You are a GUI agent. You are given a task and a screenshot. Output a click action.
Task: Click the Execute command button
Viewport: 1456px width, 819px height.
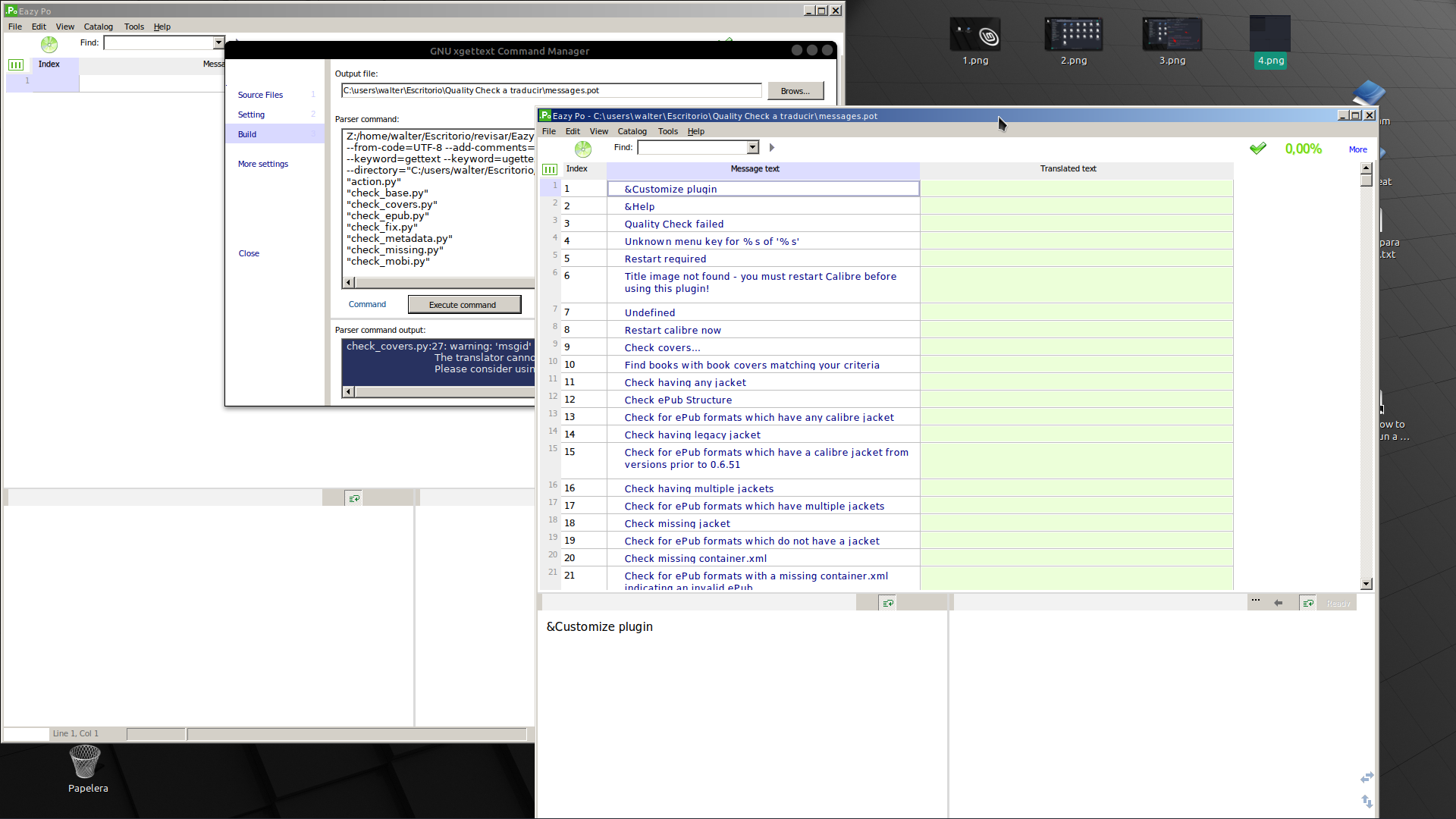[464, 305]
